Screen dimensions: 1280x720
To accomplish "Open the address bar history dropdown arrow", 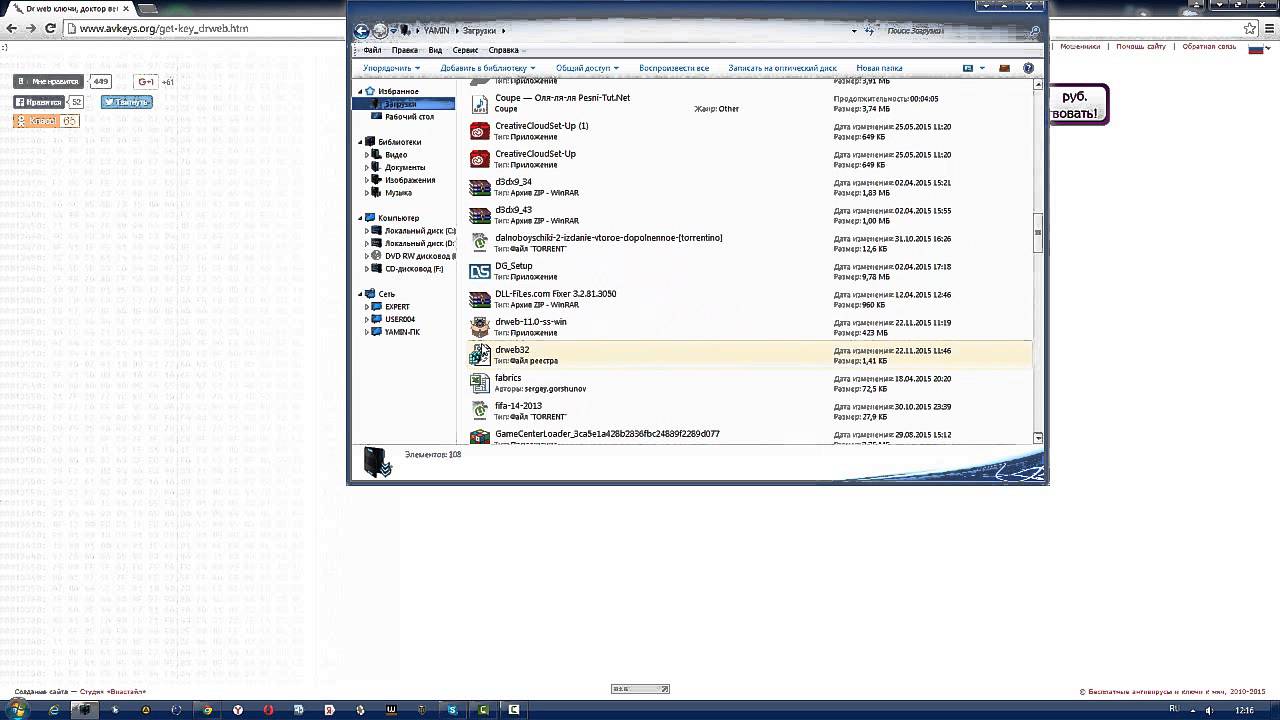I will 854,31.
